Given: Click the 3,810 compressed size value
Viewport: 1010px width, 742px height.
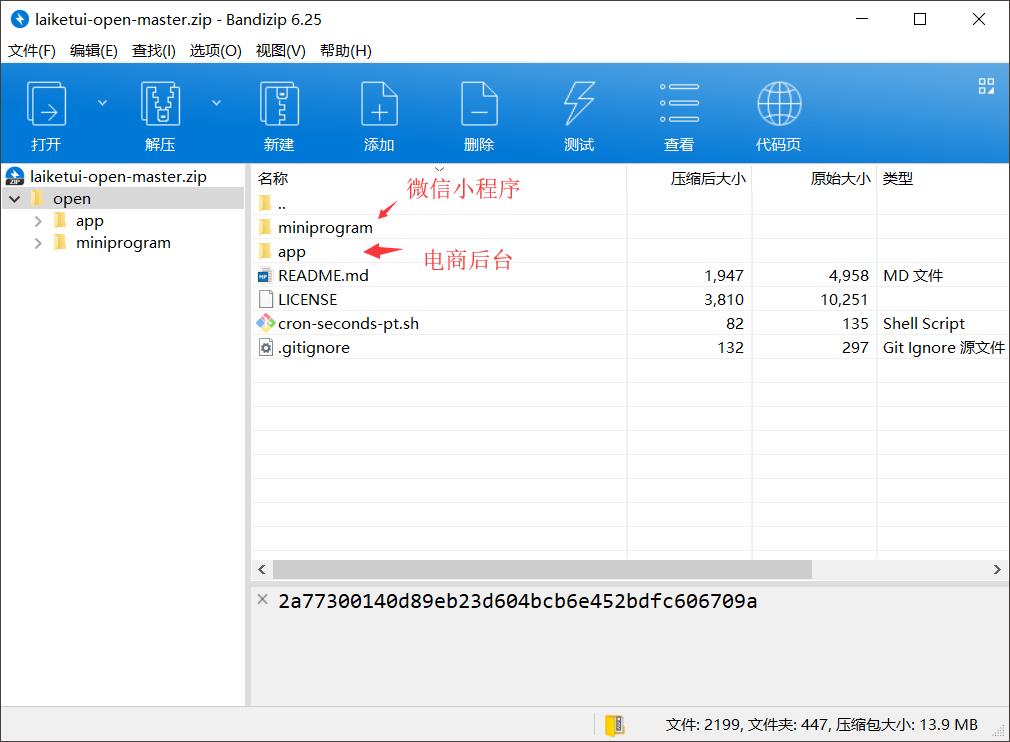Looking at the screenshot, I should [x=724, y=300].
